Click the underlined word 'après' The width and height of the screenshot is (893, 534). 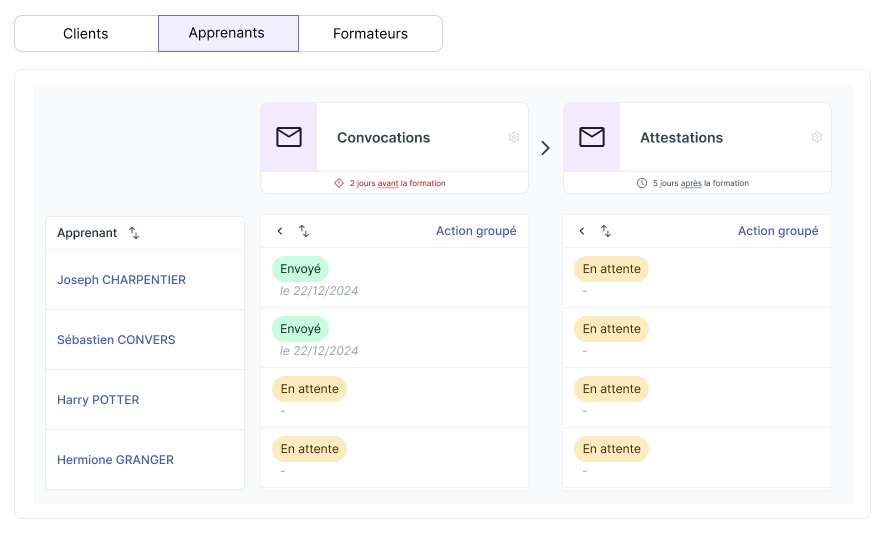[x=691, y=183]
